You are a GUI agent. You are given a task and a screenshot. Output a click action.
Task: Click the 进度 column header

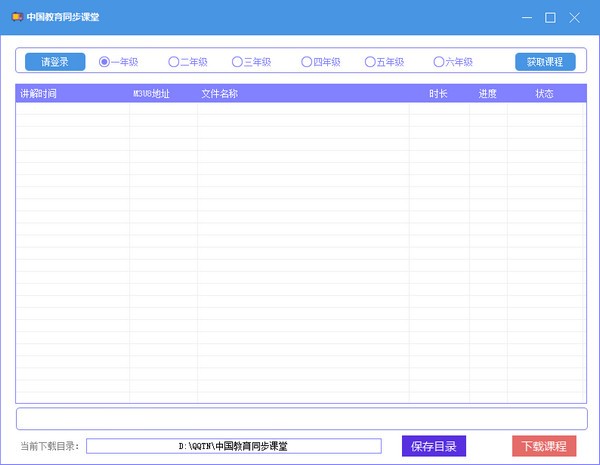click(488, 94)
